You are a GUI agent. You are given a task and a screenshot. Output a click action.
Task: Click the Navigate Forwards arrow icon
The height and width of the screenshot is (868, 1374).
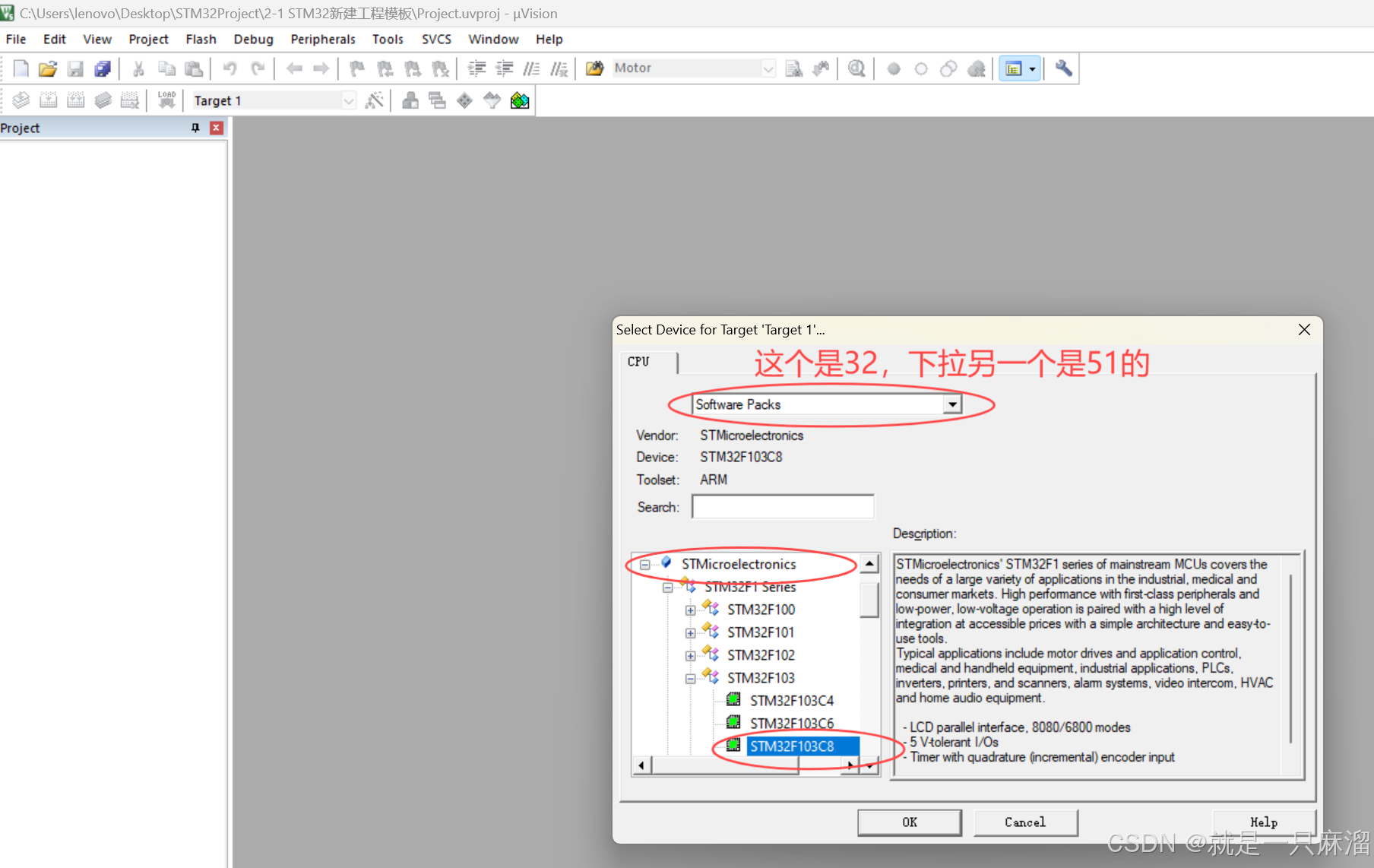click(x=321, y=68)
